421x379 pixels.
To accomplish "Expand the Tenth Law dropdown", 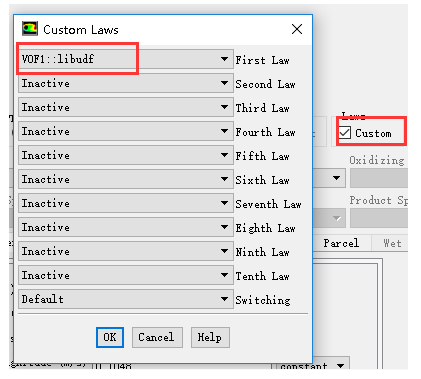I will pos(126,275).
